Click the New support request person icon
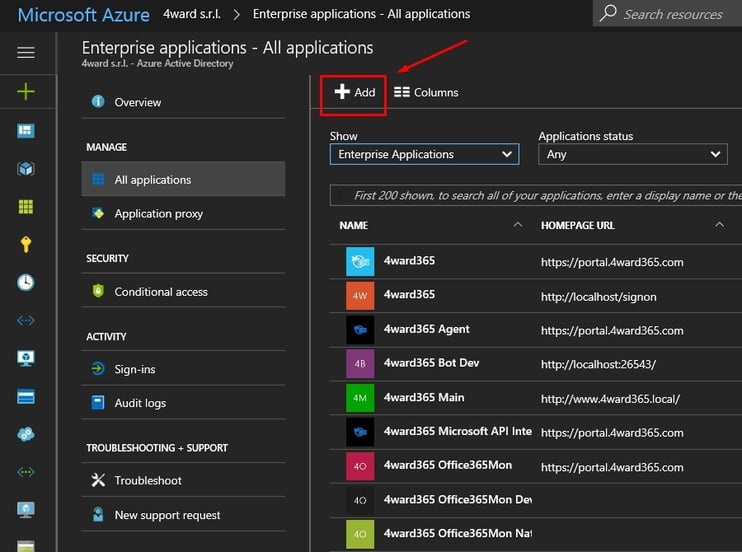742x552 pixels. pyautogui.click(x=98, y=514)
